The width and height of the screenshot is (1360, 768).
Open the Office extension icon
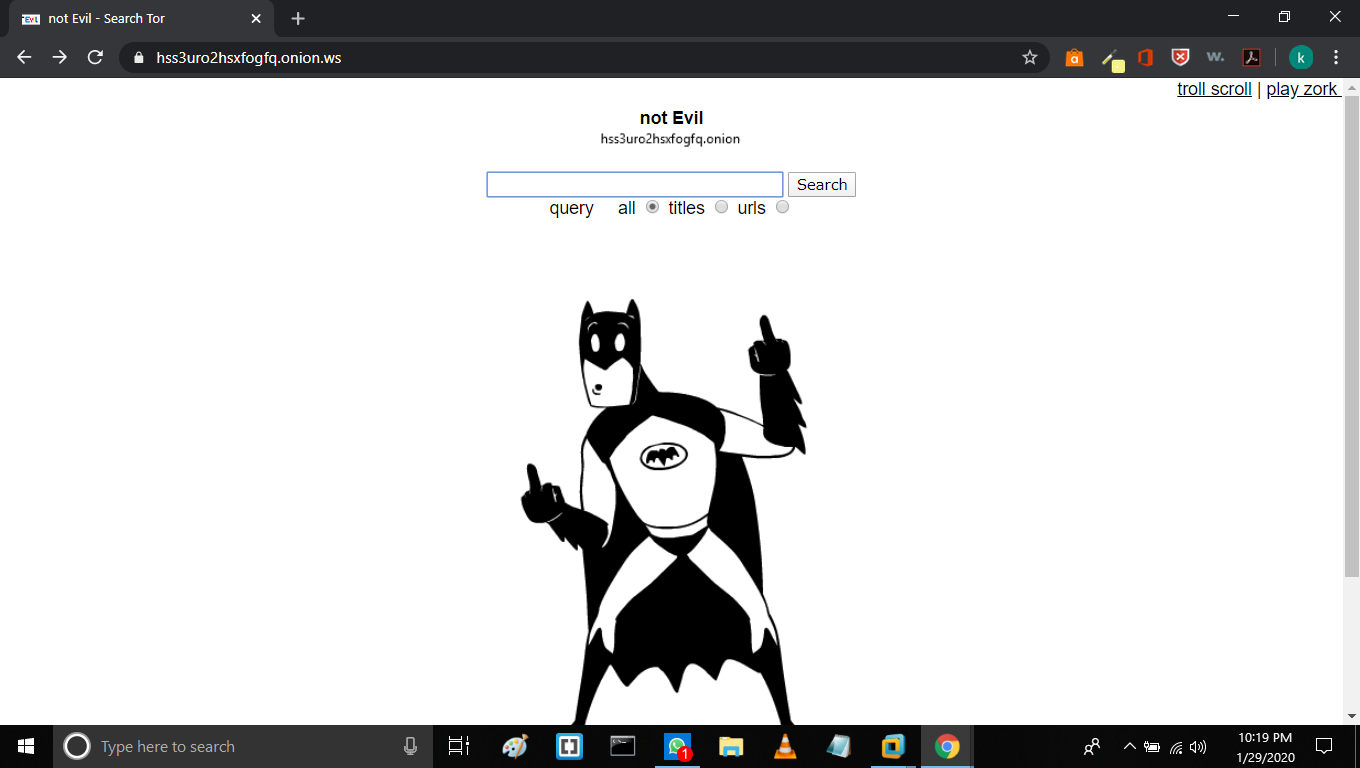(x=1146, y=57)
